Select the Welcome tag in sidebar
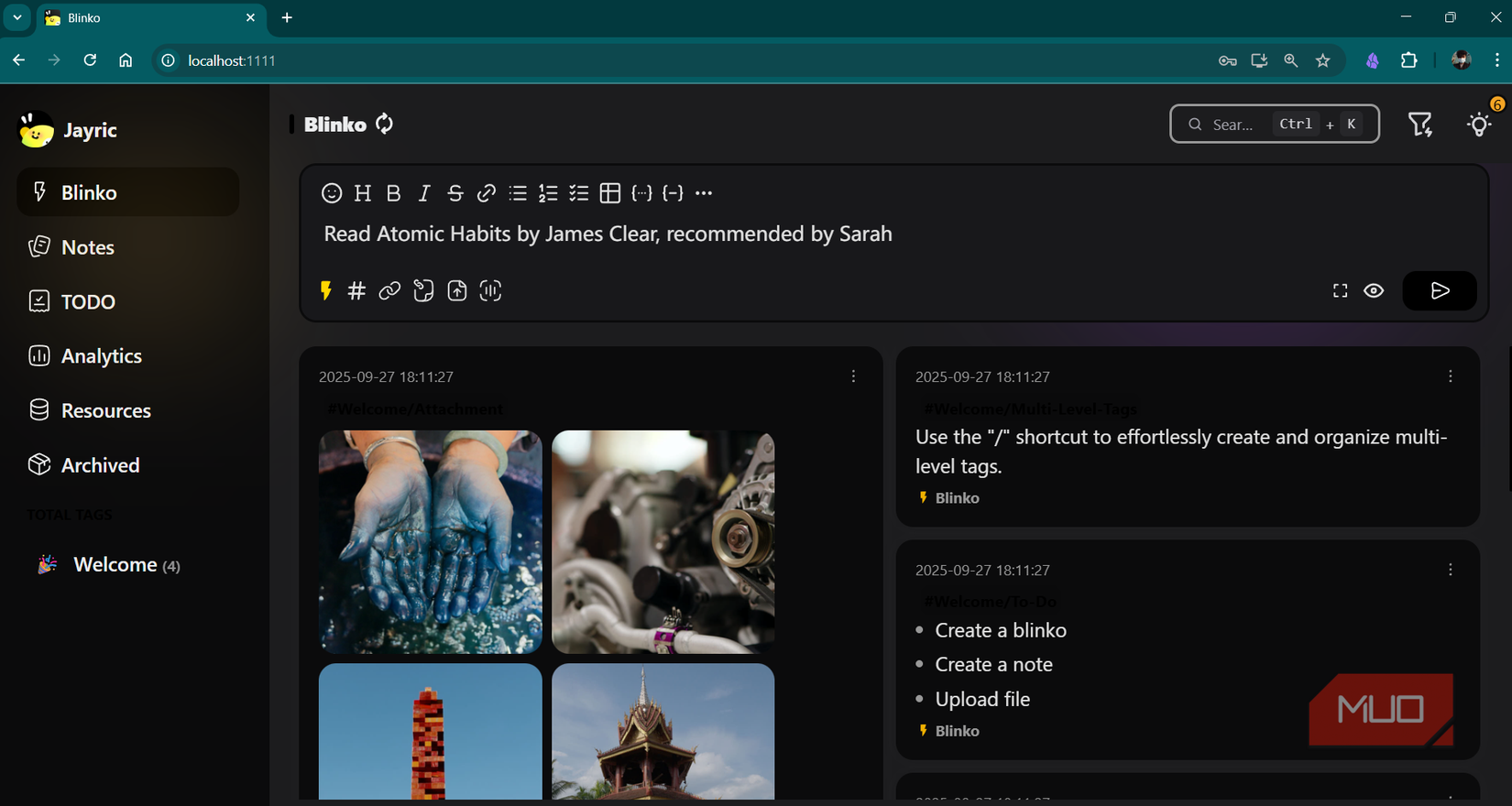Image resolution: width=1512 pixels, height=806 pixels. tap(115, 565)
